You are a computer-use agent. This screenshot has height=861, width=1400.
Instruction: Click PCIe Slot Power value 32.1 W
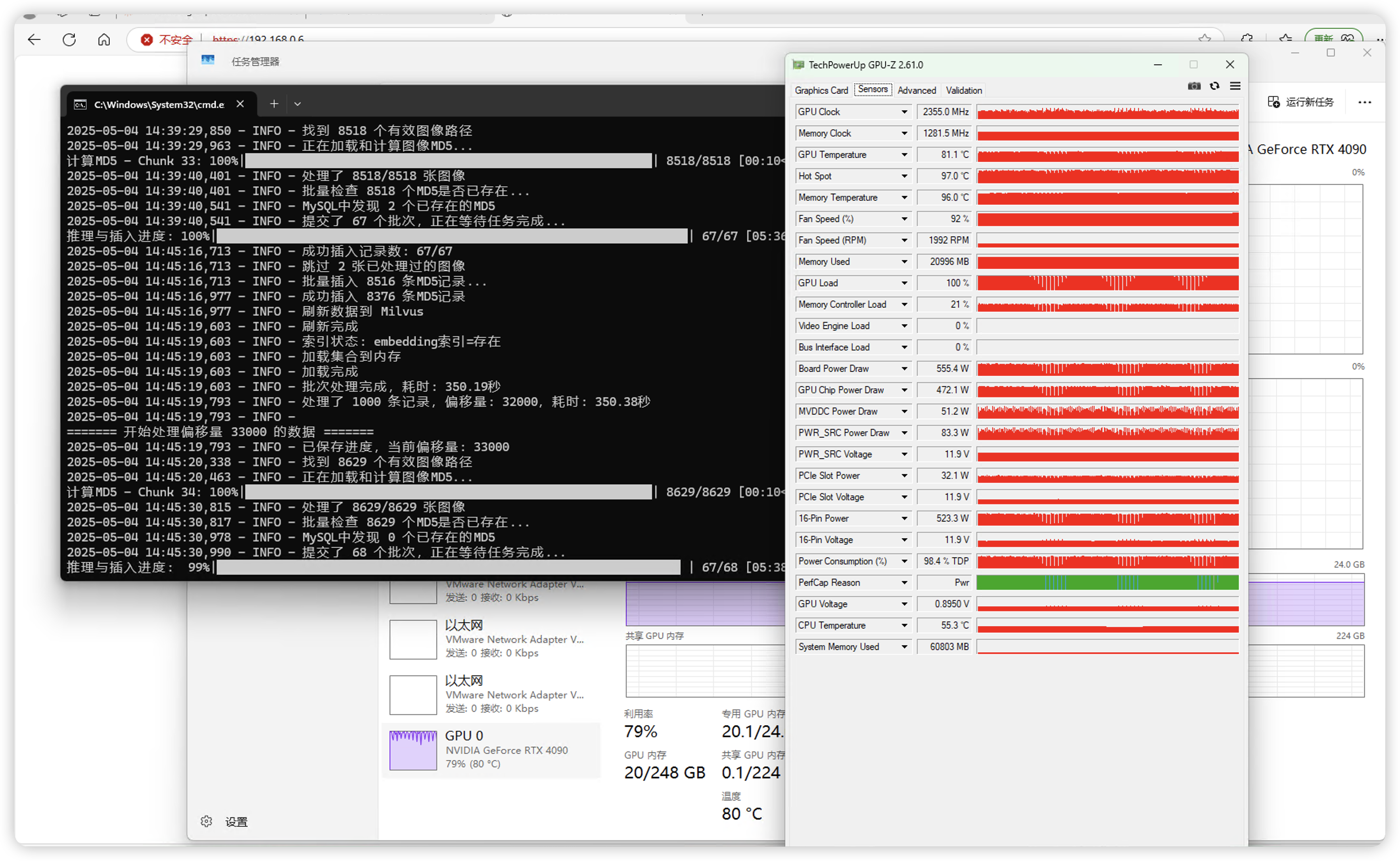tap(944, 475)
